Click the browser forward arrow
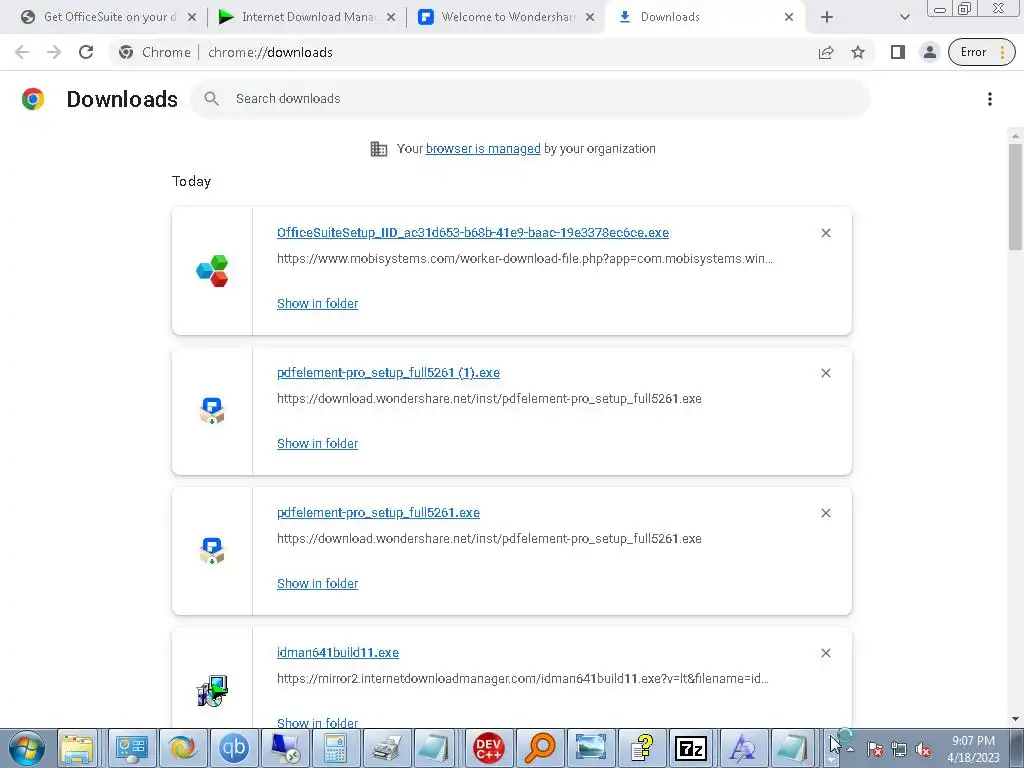 [x=54, y=52]
